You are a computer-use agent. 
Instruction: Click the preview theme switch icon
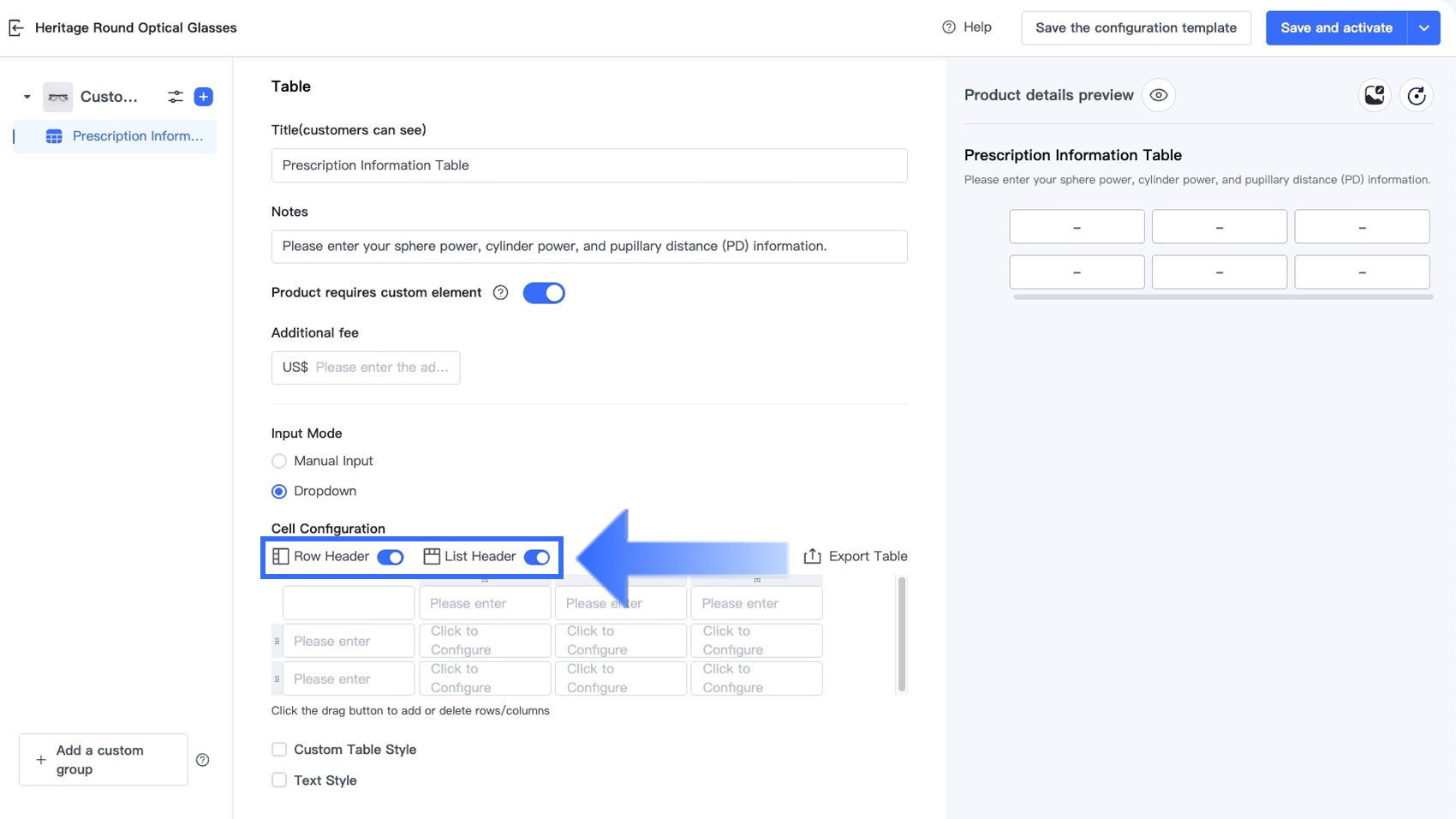tap(1375, 95)
